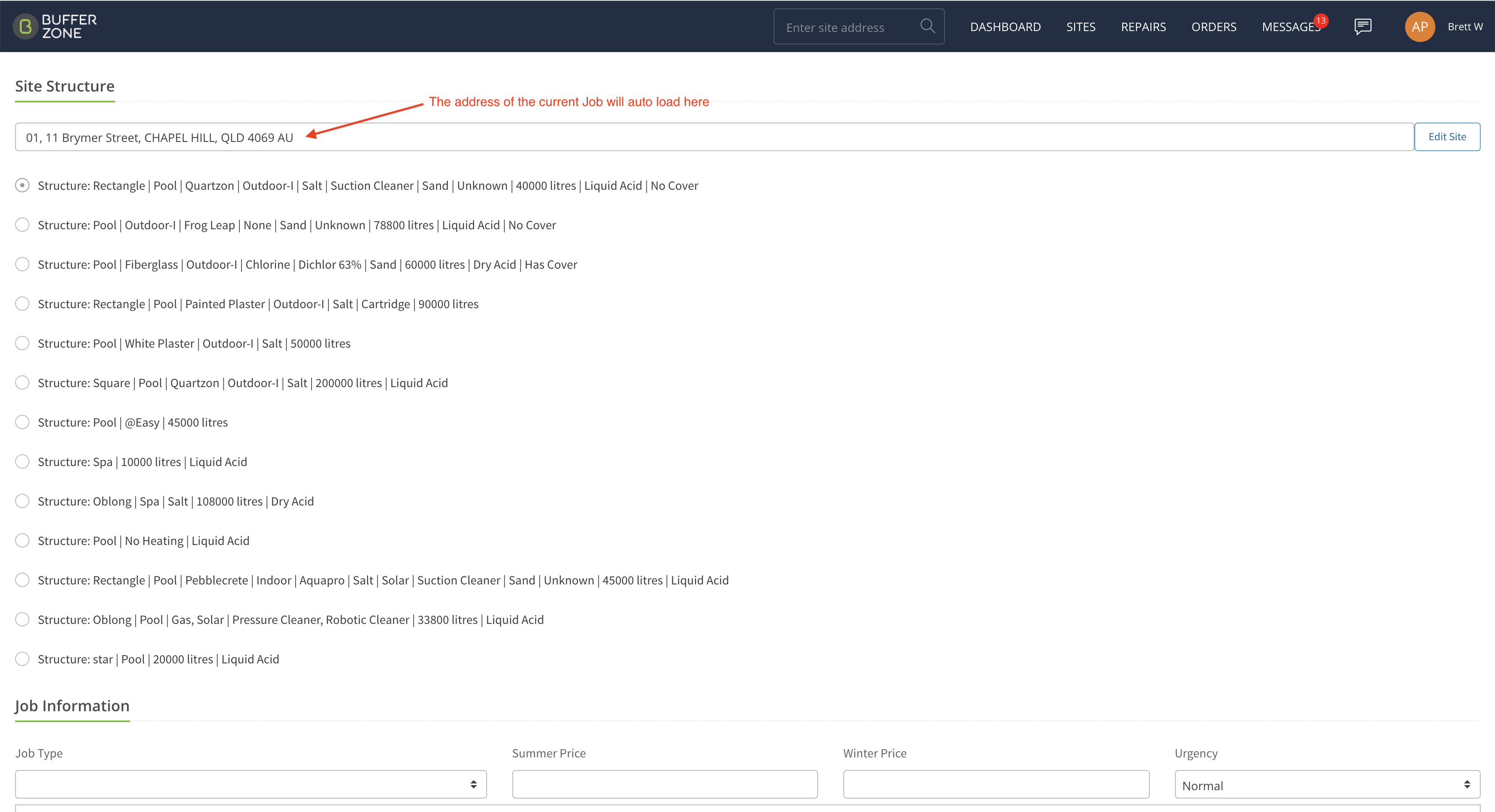Go to the DASHBOARD menu
The height and width of the screenshot is (812, 1495).
click(x=1005, y=27)
